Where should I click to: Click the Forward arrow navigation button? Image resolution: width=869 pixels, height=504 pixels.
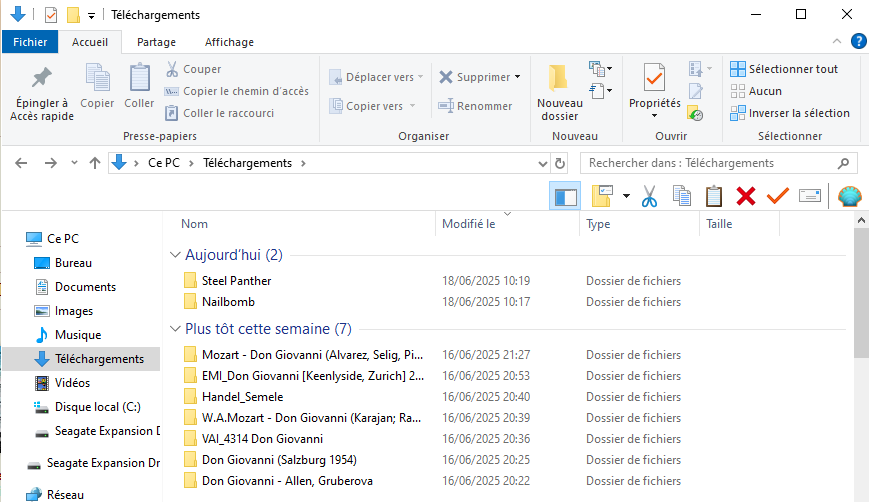[50, 163]
